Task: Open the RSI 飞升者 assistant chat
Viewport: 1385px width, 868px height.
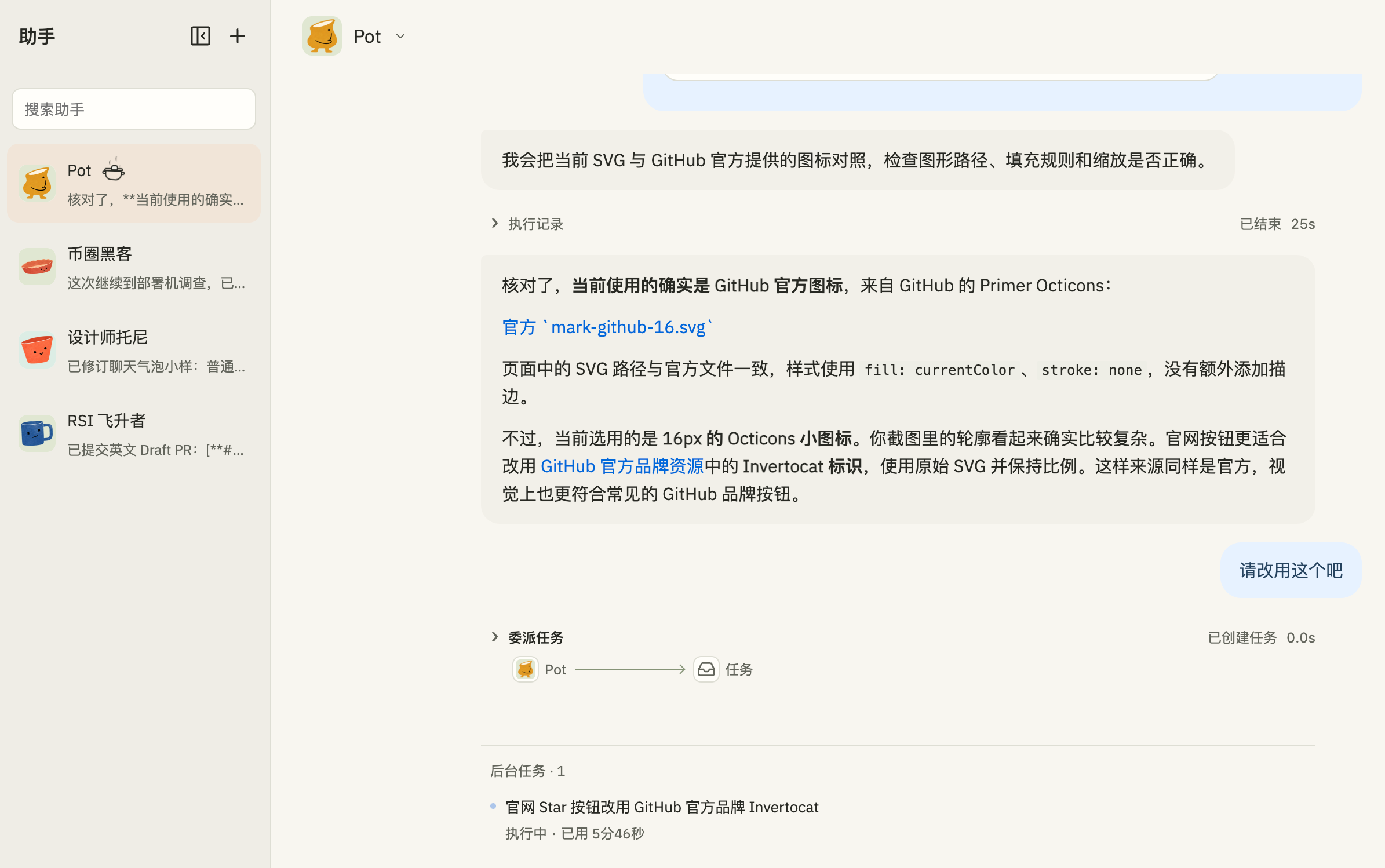Action: click(x=134, y=434)
